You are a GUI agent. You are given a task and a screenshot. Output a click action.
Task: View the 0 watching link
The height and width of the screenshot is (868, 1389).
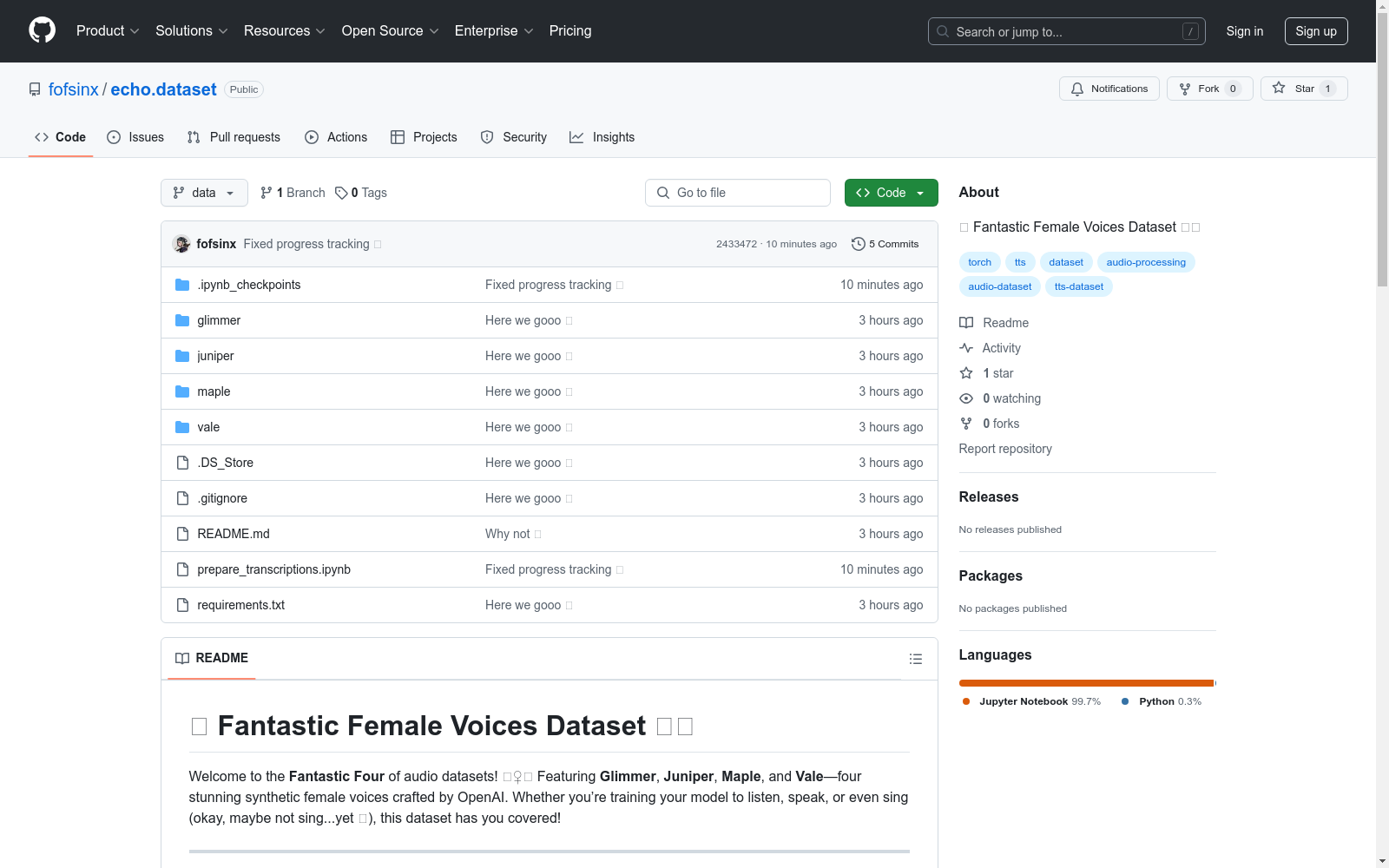point(1000,398)
